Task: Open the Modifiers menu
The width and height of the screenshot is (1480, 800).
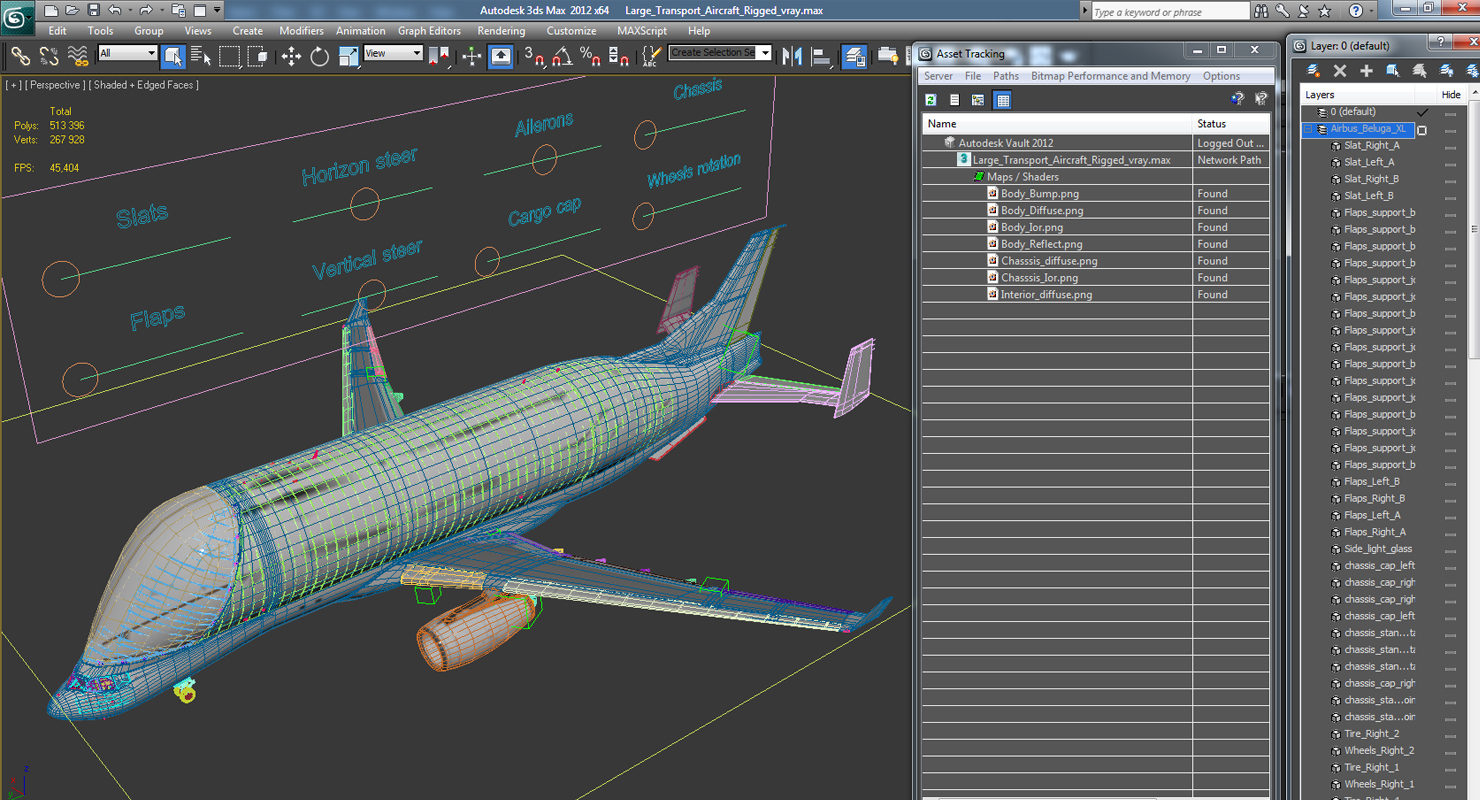Action: tap(301, 31)
